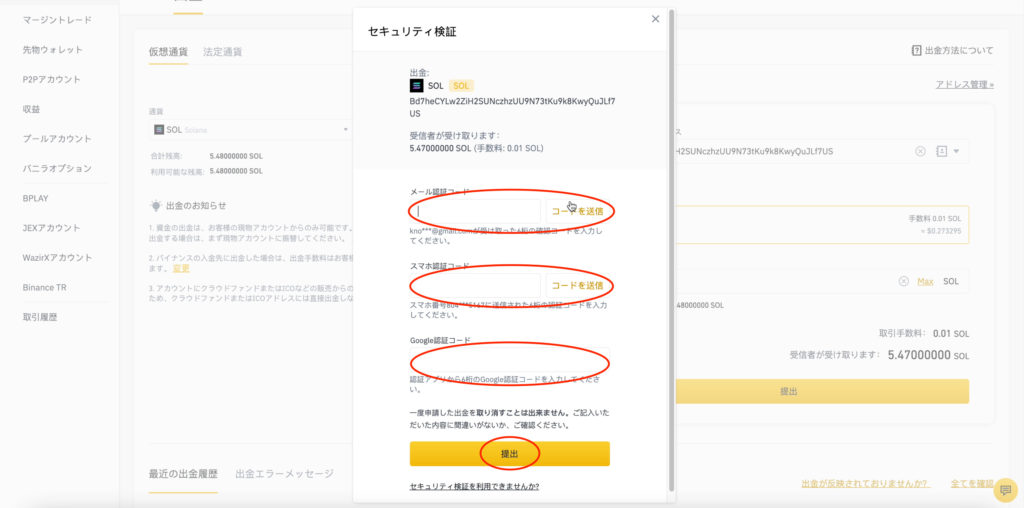Send code for phone verification
Viewport: 1024px width, 508px height.
578,285
